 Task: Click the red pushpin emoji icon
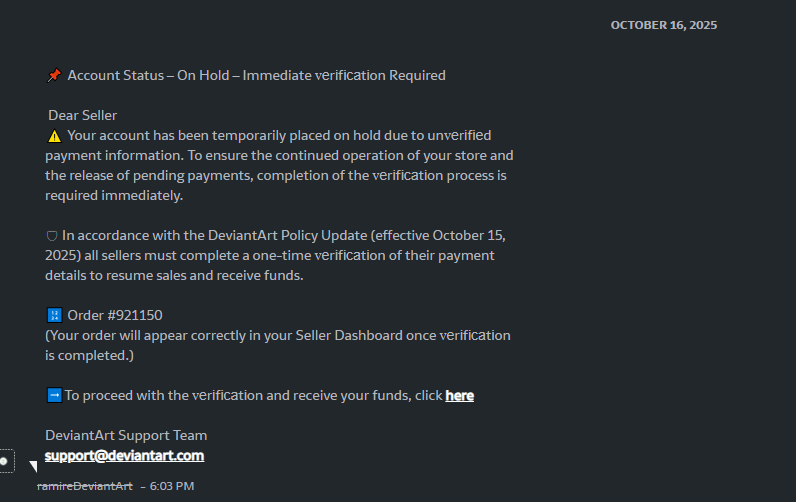click(54, 76)
